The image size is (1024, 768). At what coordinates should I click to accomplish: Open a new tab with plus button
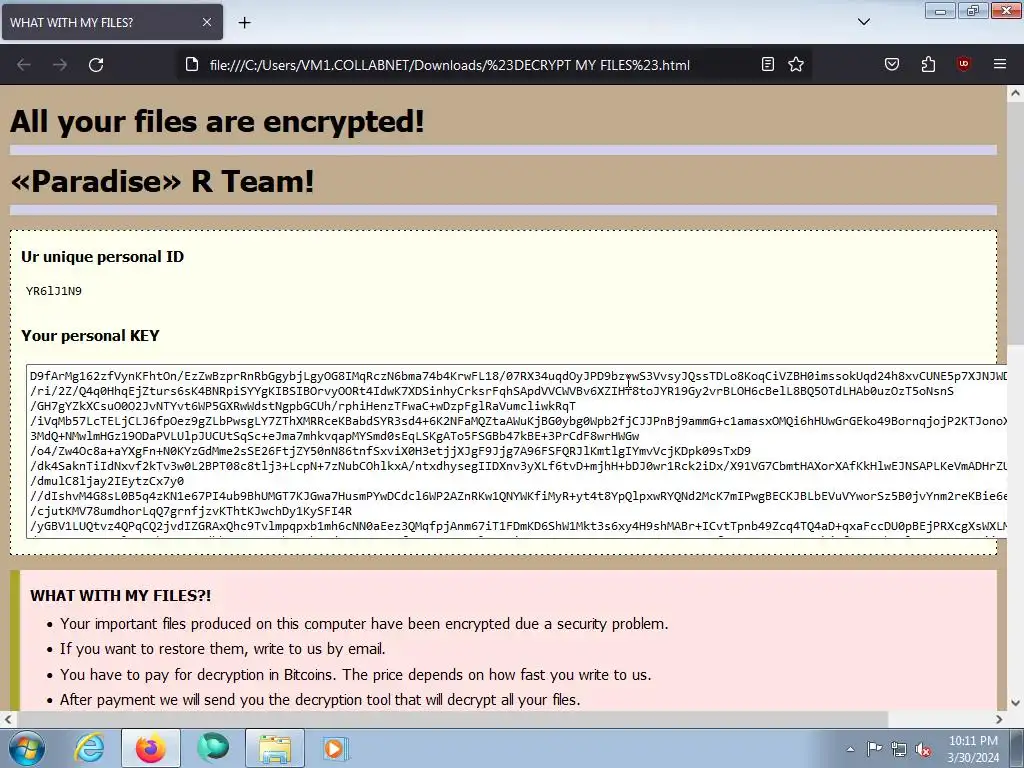point(244,23)
